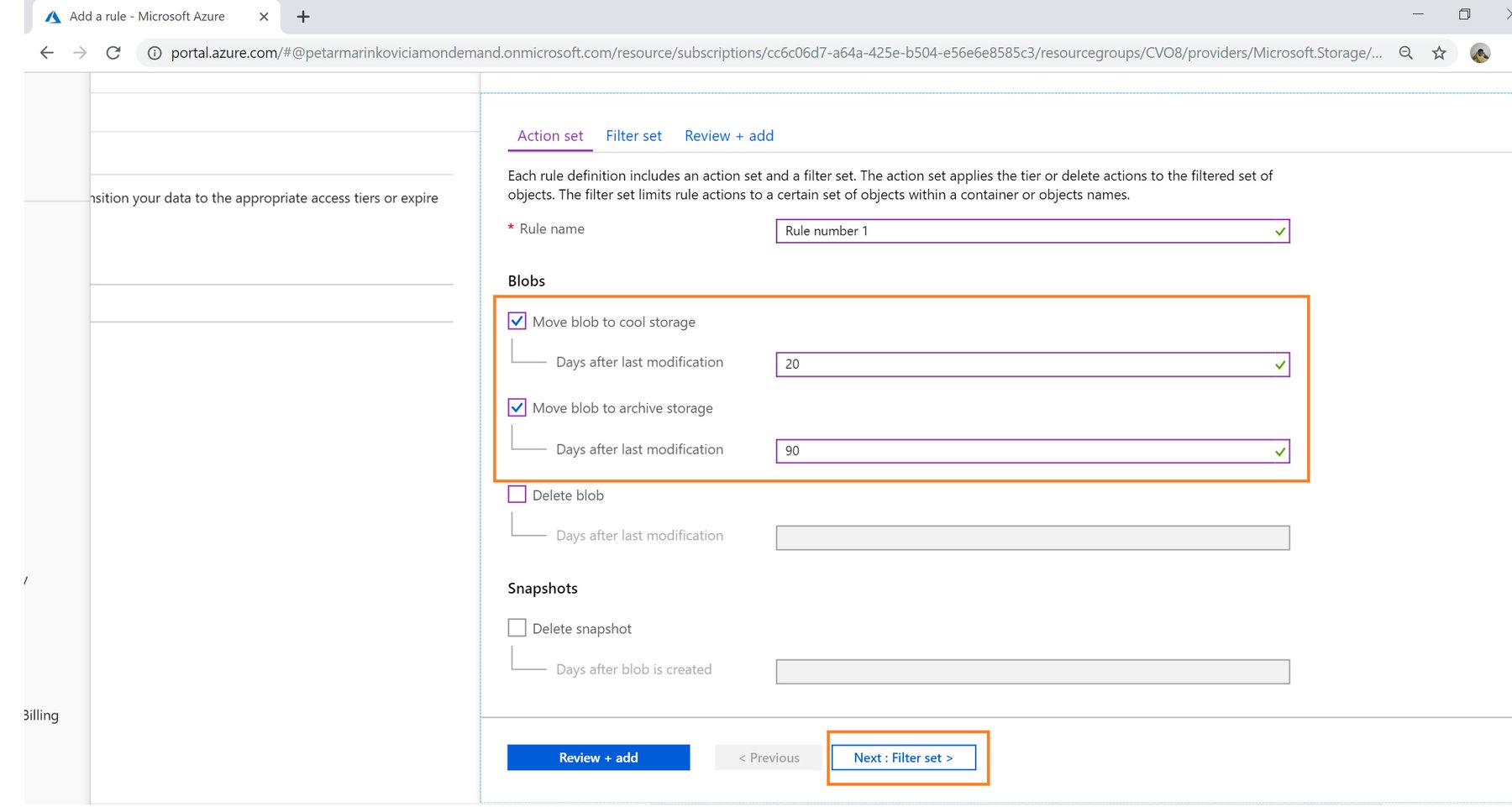The image size is (1512, 807).
Task: Click the zoom icon in the address bar
Action: pos(1405,52)
